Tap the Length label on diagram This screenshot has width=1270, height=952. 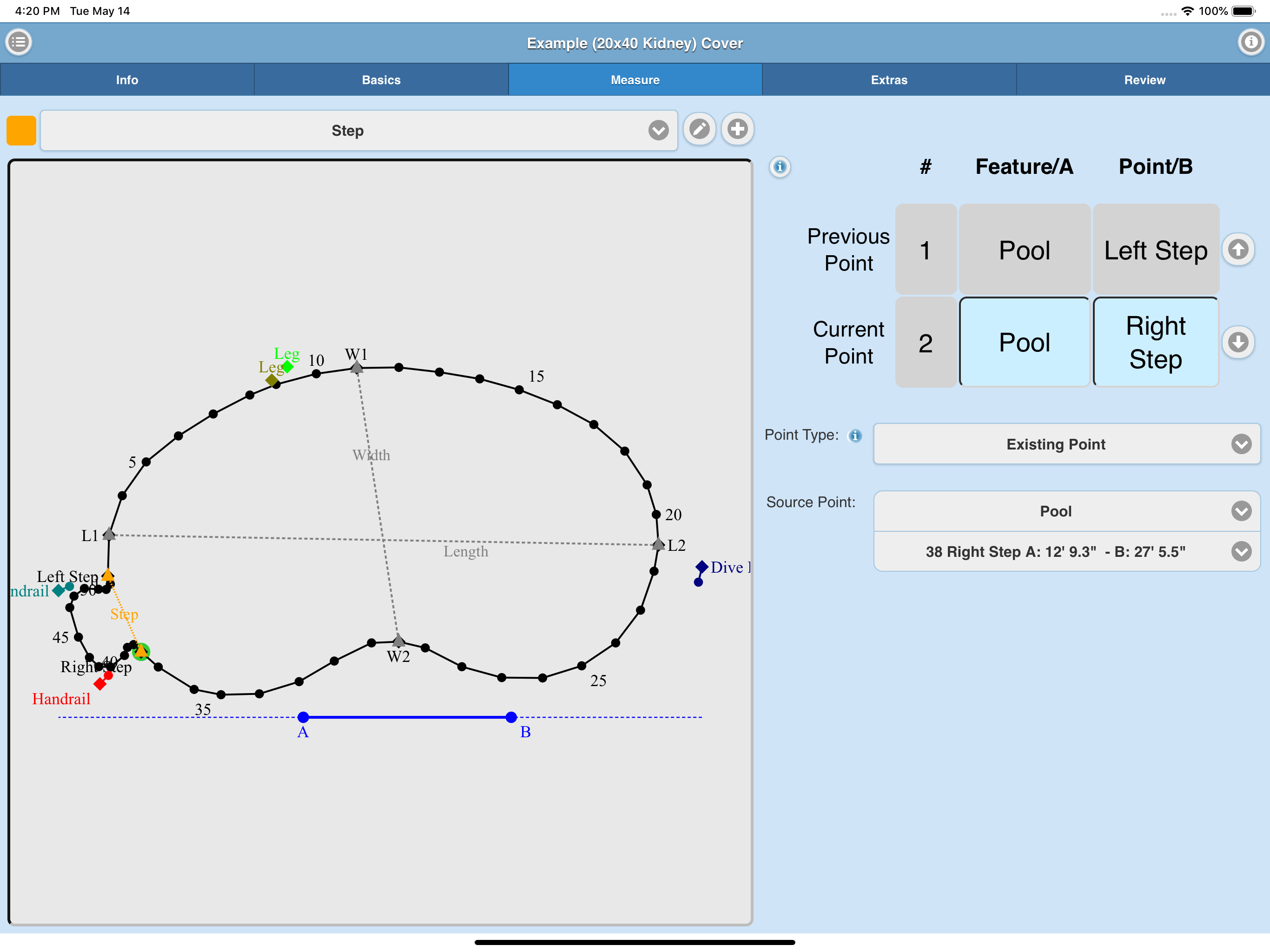[466, 551]
